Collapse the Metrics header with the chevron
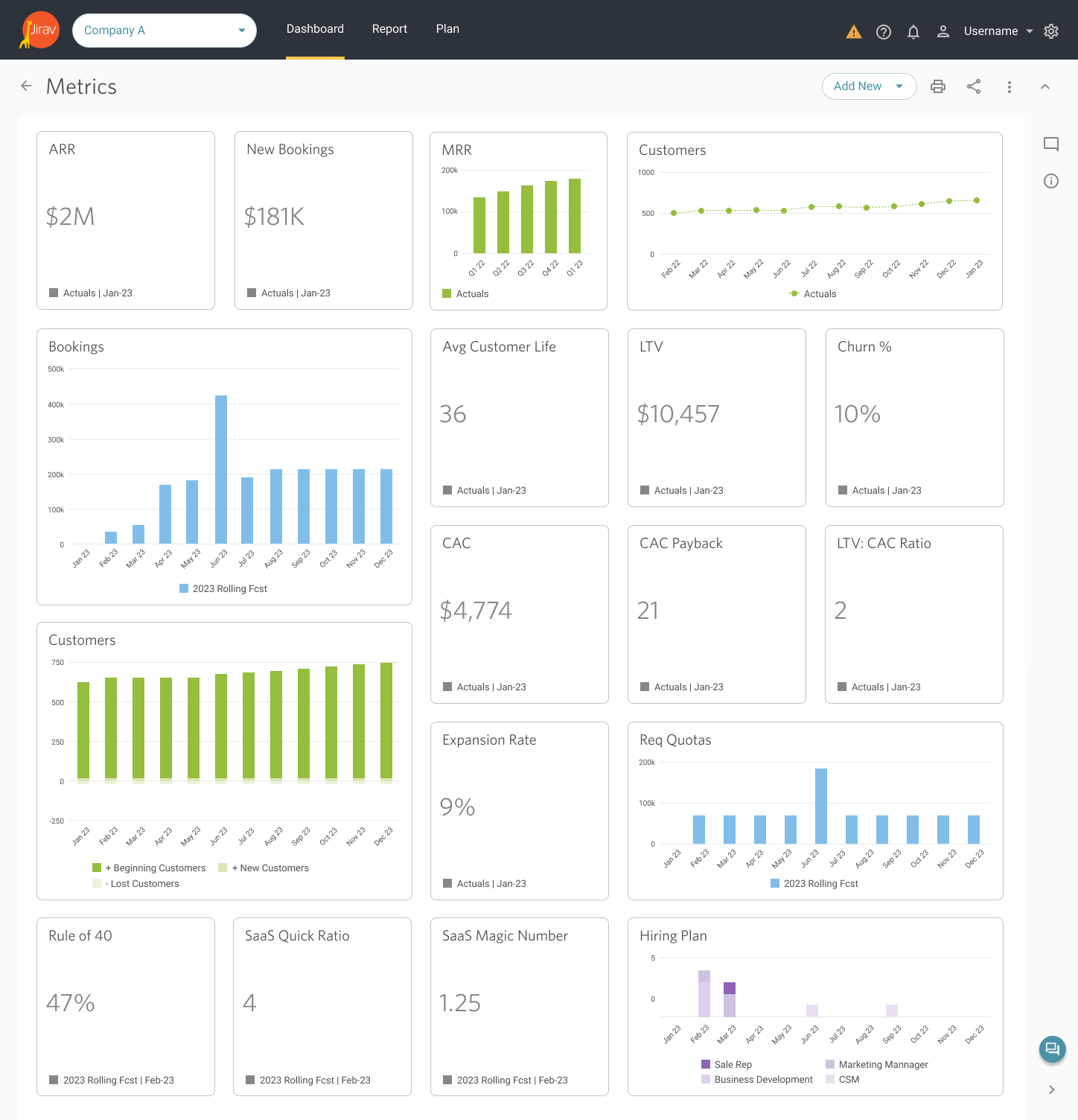Viewport: 1078px width, 1120px height. 1045,86
